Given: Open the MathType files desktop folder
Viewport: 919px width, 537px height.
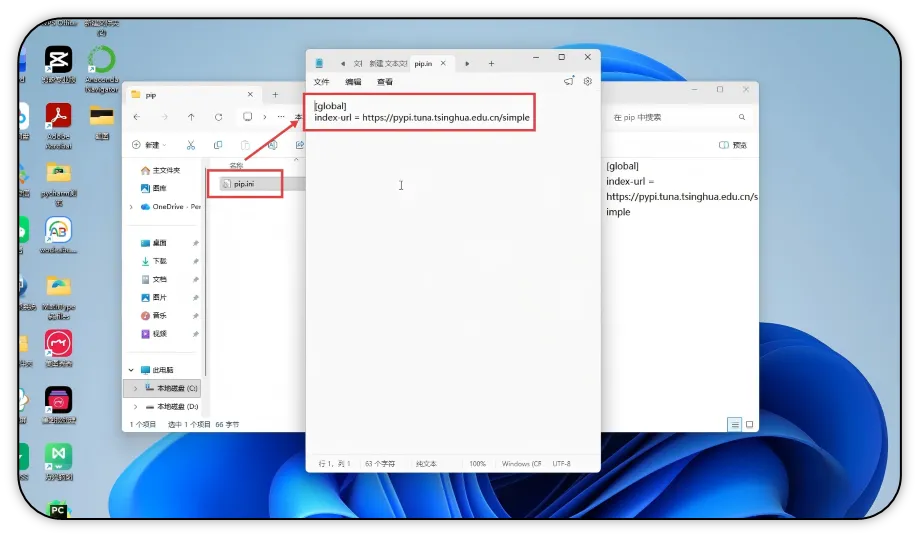Looking at the screenshot, I should click(59, 297).
